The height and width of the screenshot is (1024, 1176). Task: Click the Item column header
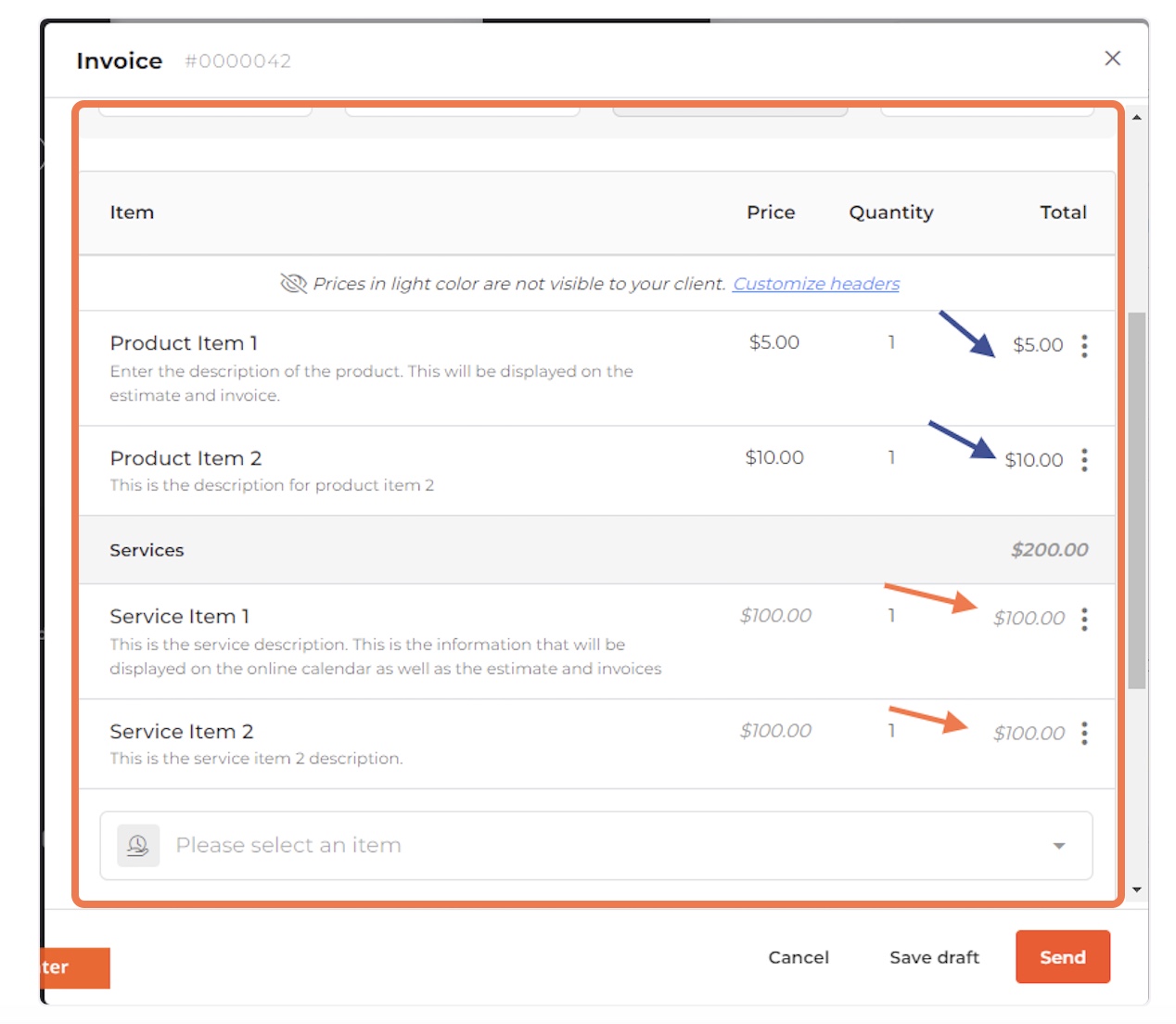click(x=132, y=212)
